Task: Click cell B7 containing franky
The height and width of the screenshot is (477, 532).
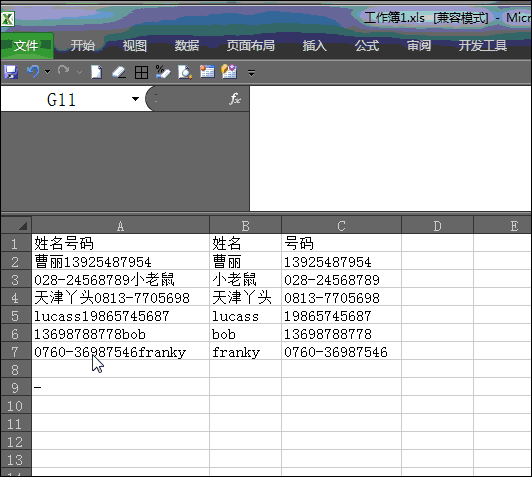Action: click(x=245, y=351)
